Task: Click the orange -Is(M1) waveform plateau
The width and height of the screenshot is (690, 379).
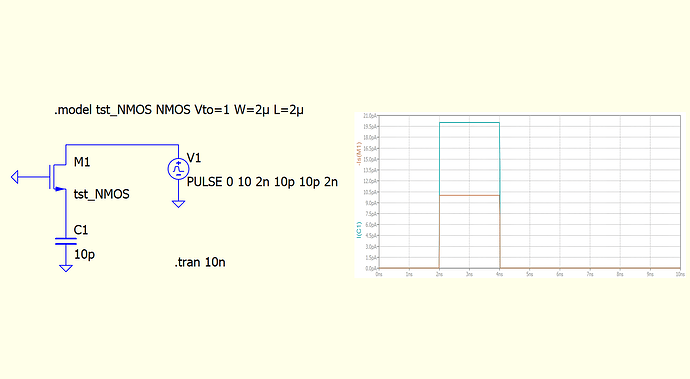Action: [469, 195]
